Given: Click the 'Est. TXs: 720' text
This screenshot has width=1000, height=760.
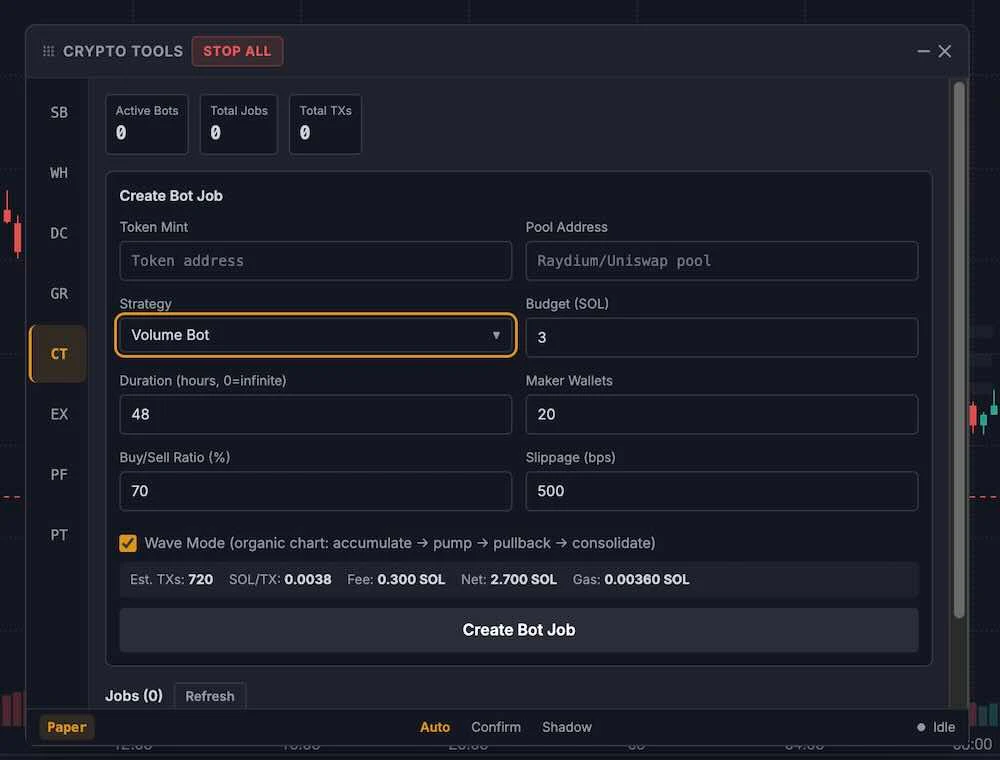Looking at the screenshot, I should [x=172, y=580].
